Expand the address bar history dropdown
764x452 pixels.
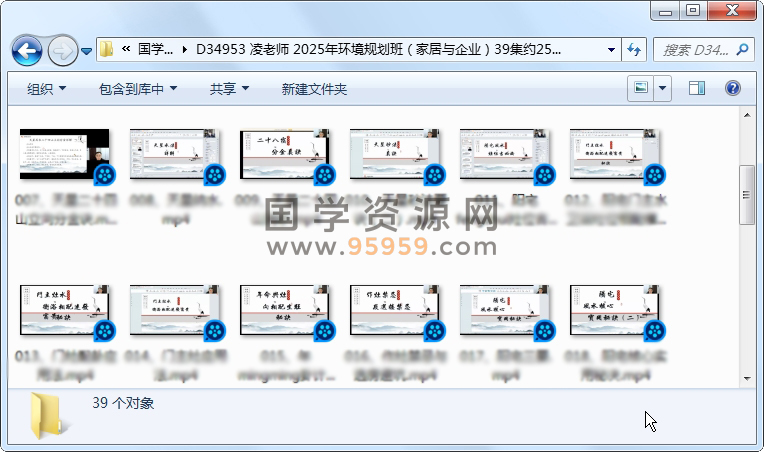[x=611, y=49]
